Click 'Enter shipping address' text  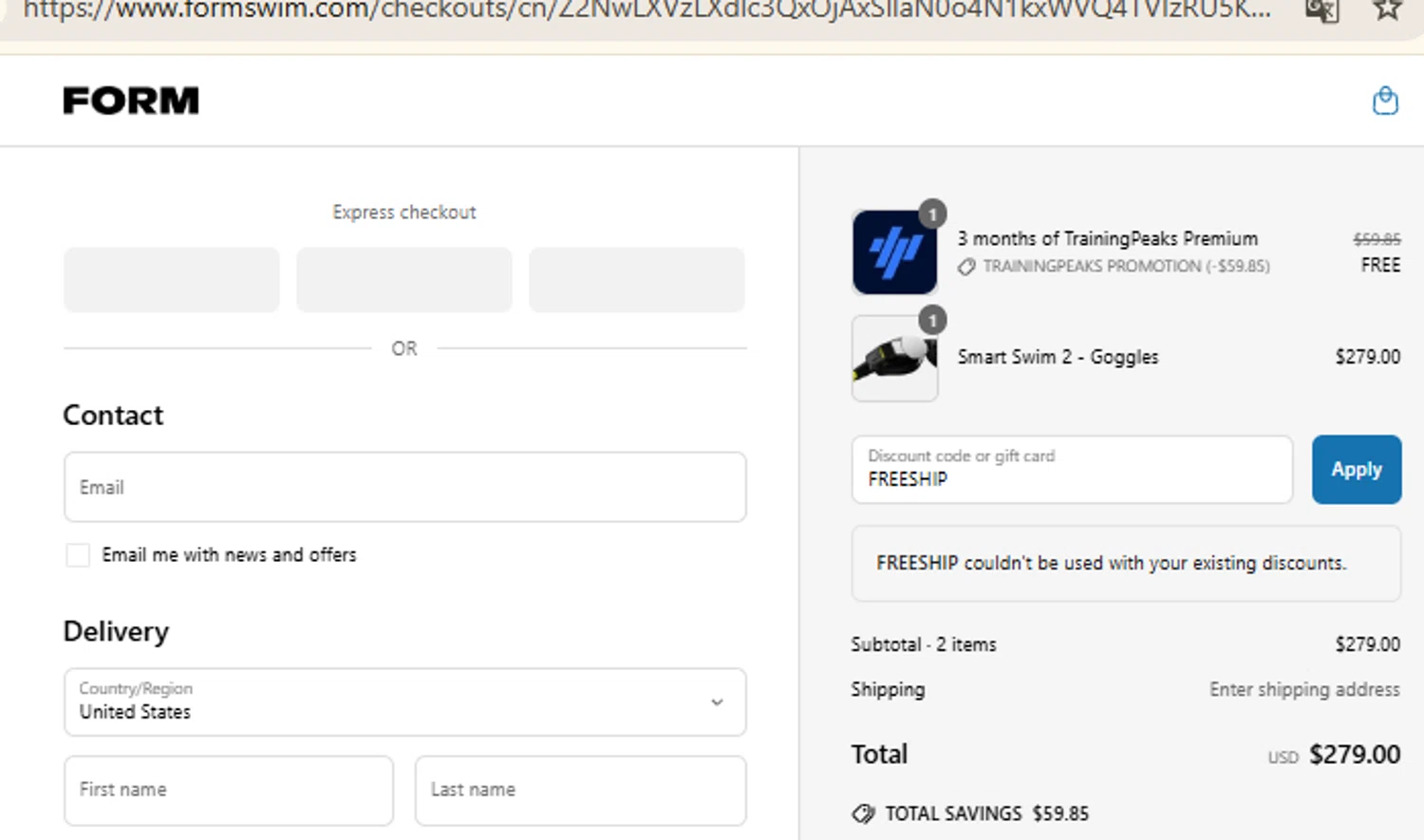[1304, 690]
